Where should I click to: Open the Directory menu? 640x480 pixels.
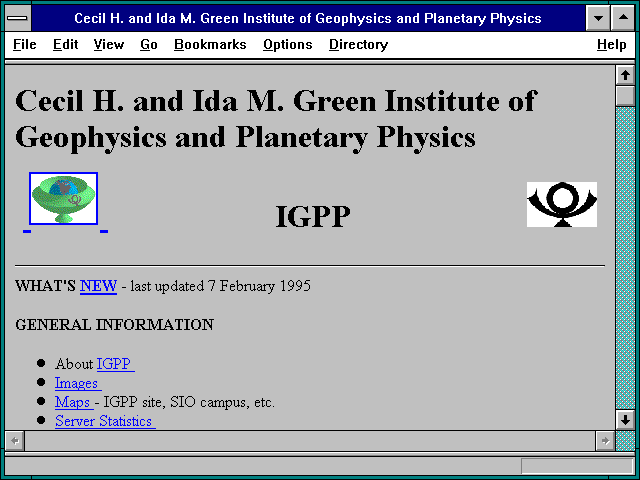coord(358,44)
